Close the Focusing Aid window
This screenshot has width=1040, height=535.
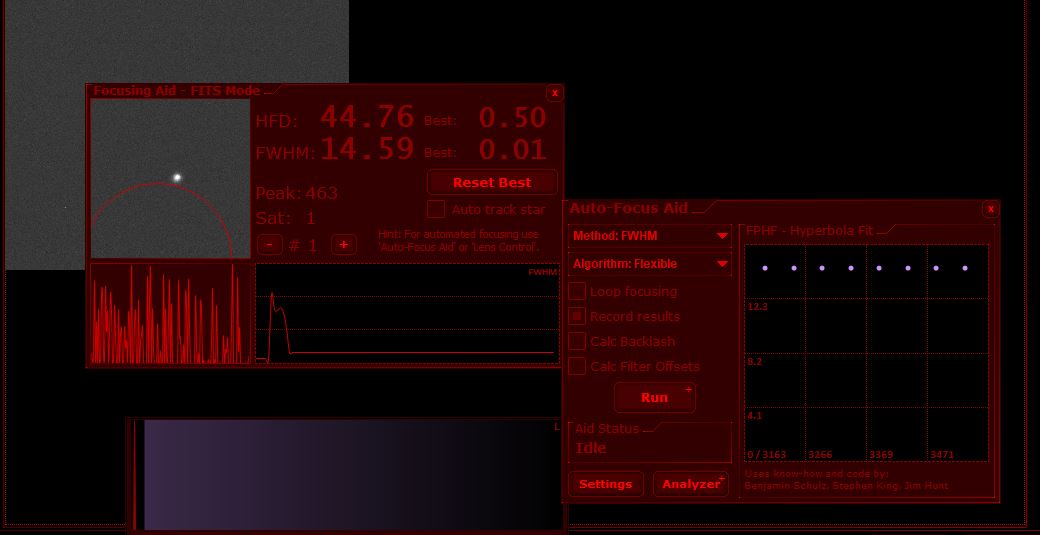(x=555, y=93)
